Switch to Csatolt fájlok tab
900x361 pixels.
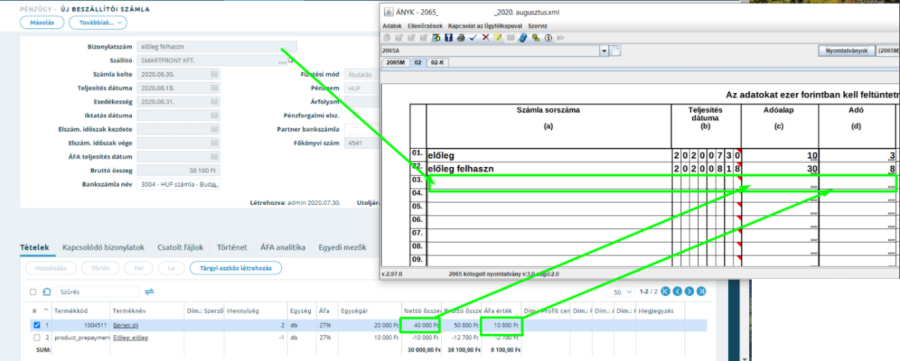180,247
